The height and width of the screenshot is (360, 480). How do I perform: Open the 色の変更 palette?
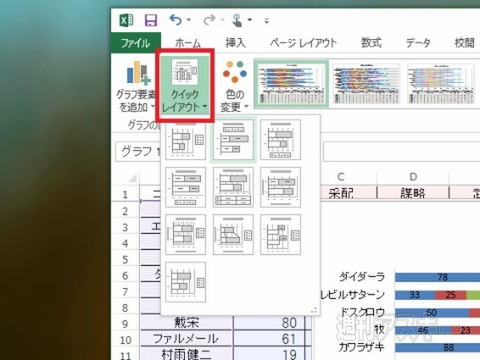[235, 86]
